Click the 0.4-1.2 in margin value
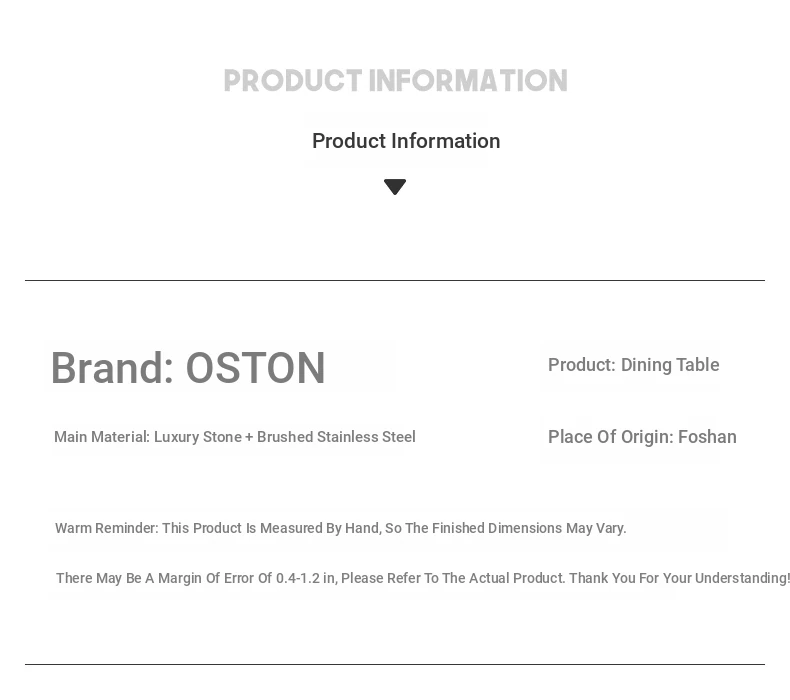The height and width of the screenshot is (700, 790). click(305, 578)
